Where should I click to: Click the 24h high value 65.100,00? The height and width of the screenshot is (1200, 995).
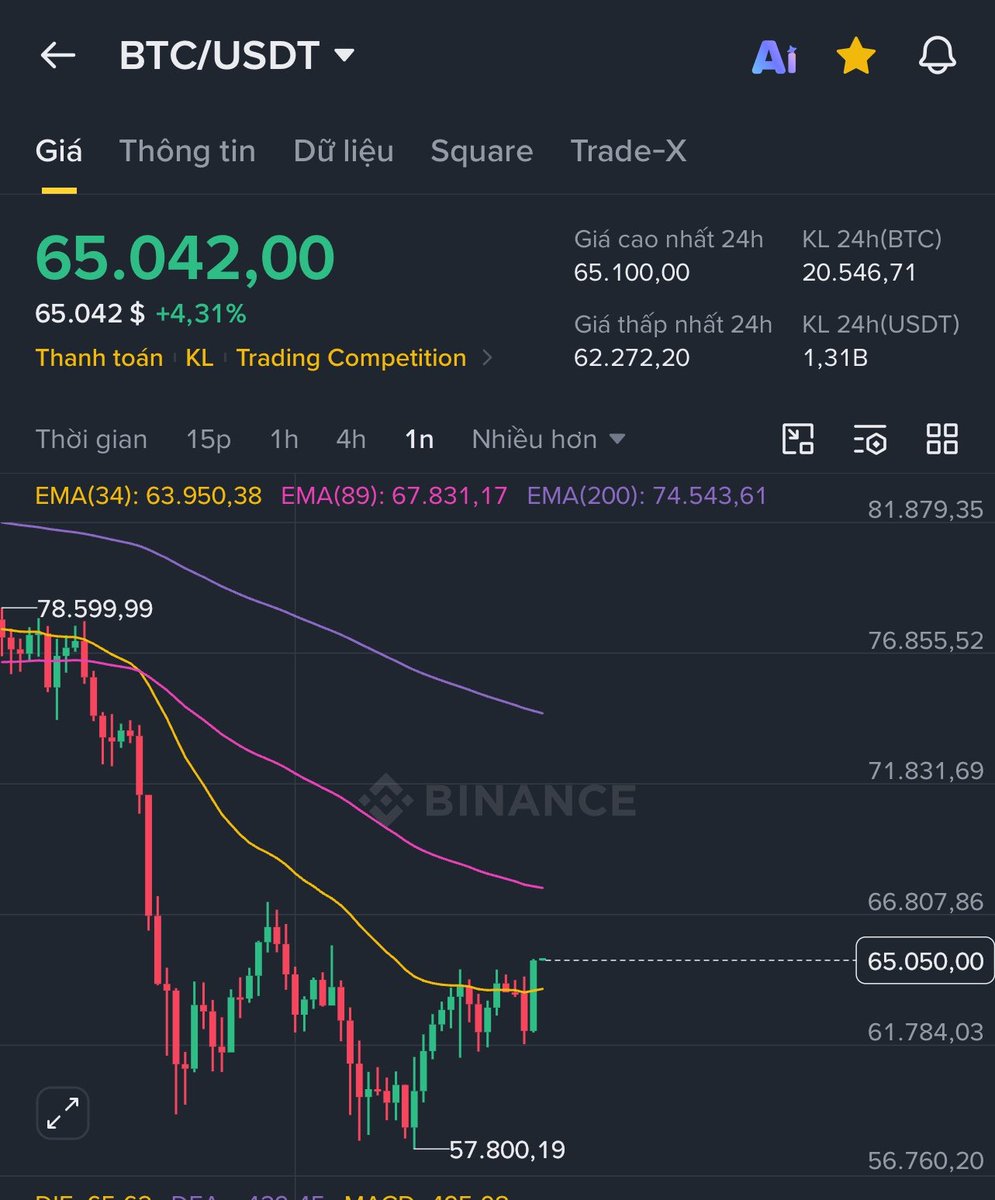[x=632, y=273]
